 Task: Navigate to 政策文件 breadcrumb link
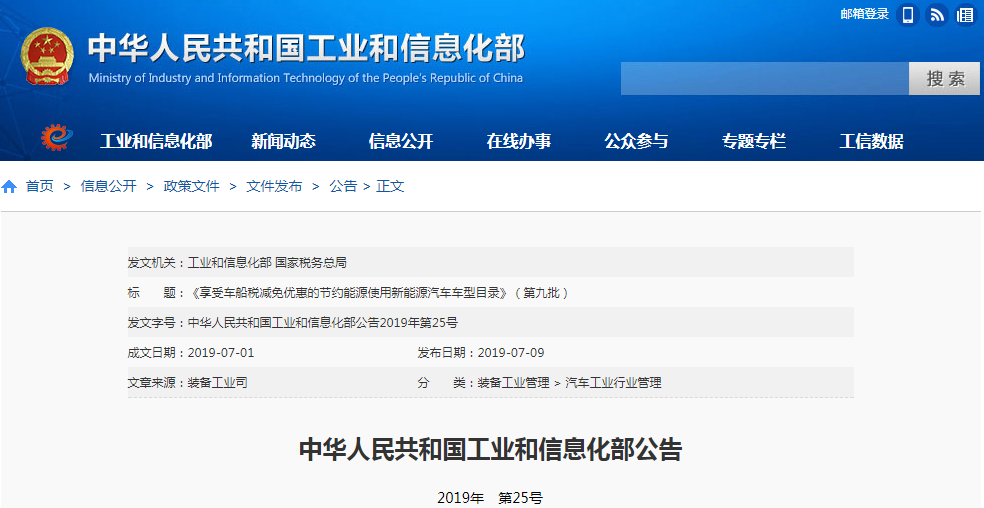(191, 187)
